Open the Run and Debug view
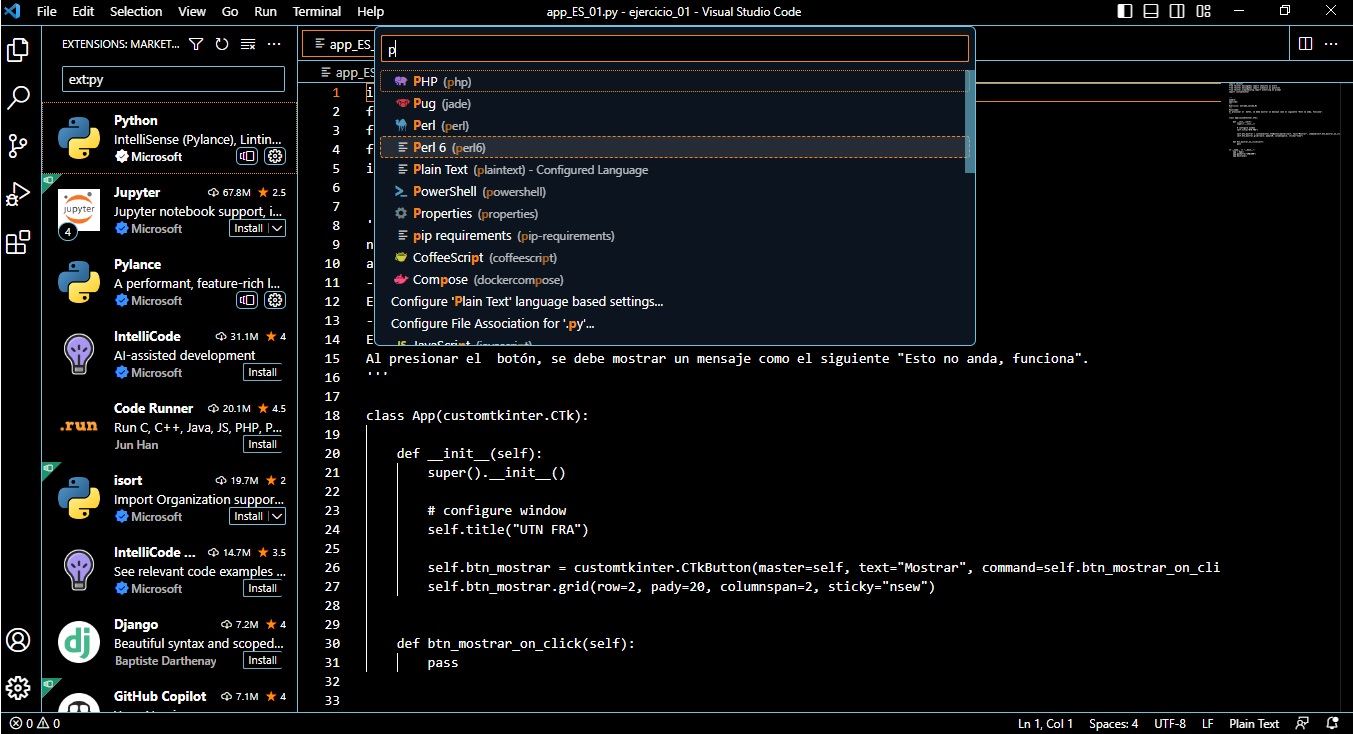The width and height of the screenshot is (1353, 734). coord(18,194)
